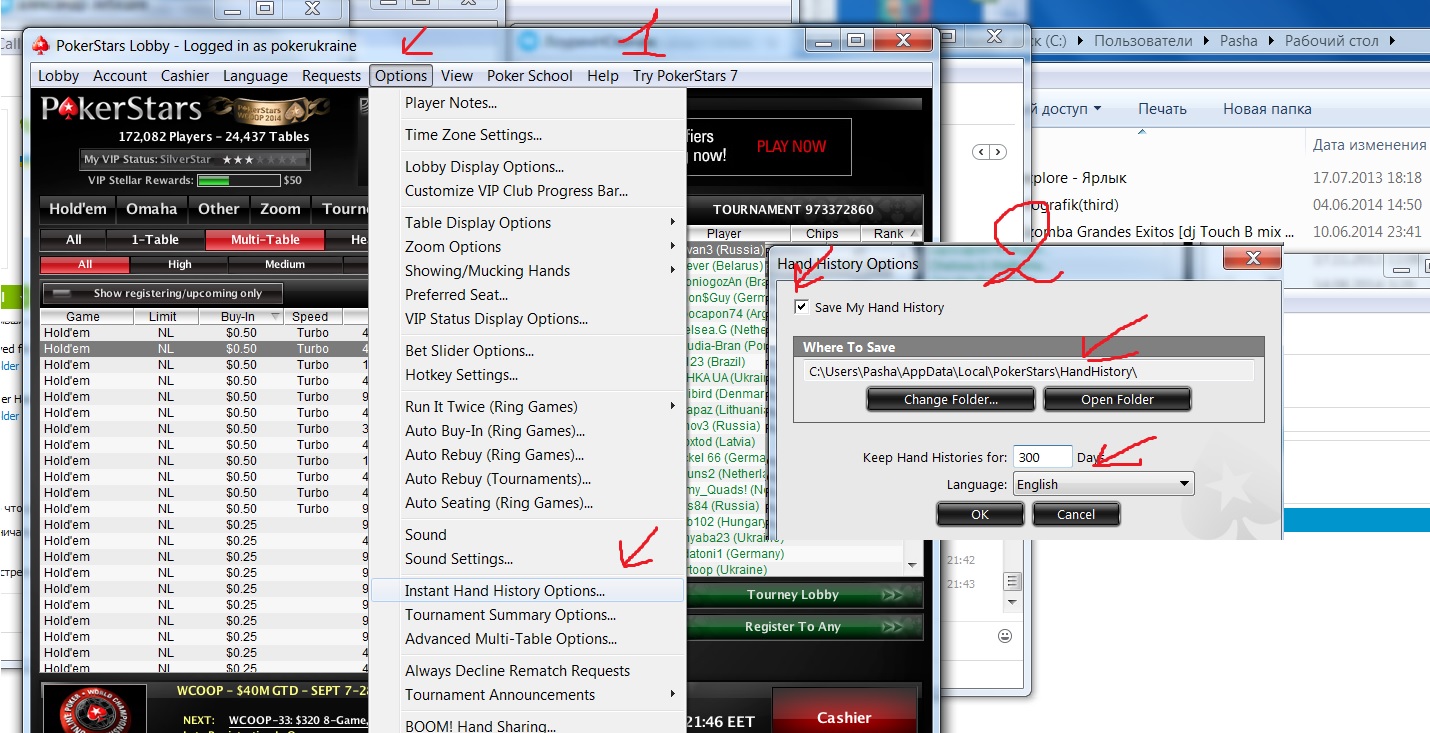Click Tourney Lobby button
The height and width of the screenshot is (733, 1430).
coord(805,595)
